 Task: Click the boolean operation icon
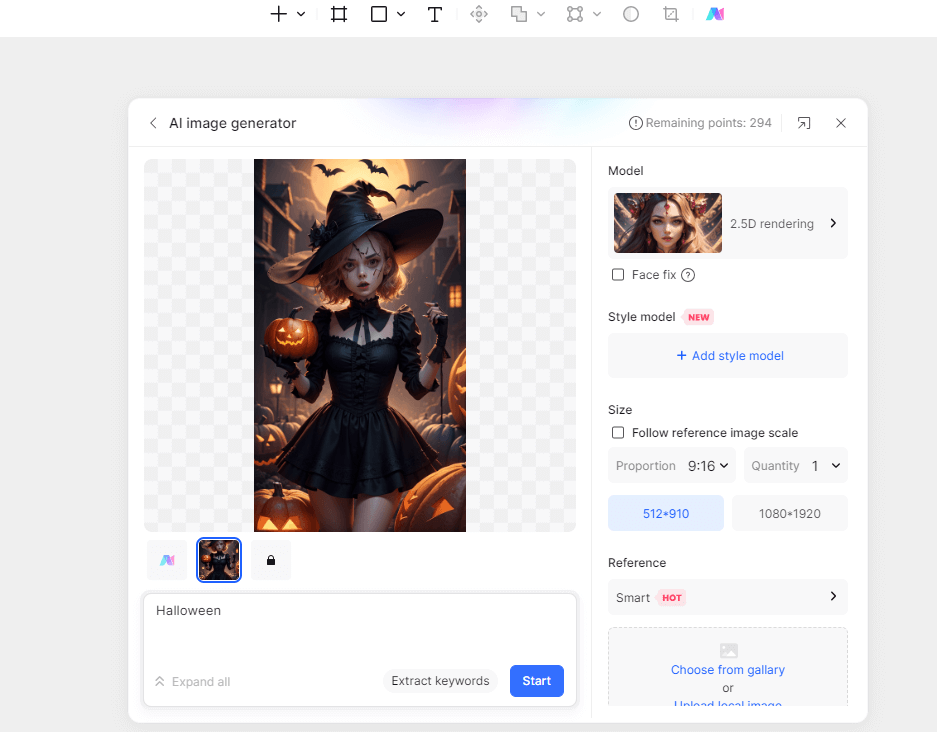pyautogui.click(x=519, y=14)
